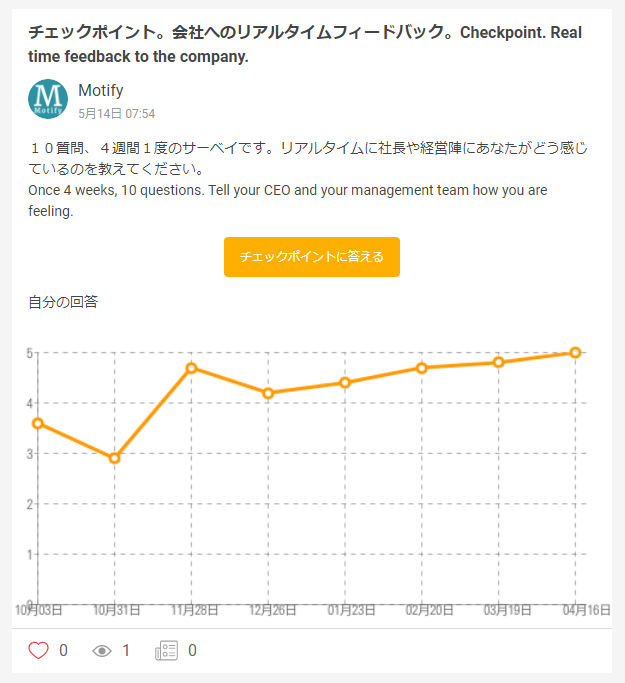Select the 04月16日 highest data point

pyautogui.click(x=575, y=352)
